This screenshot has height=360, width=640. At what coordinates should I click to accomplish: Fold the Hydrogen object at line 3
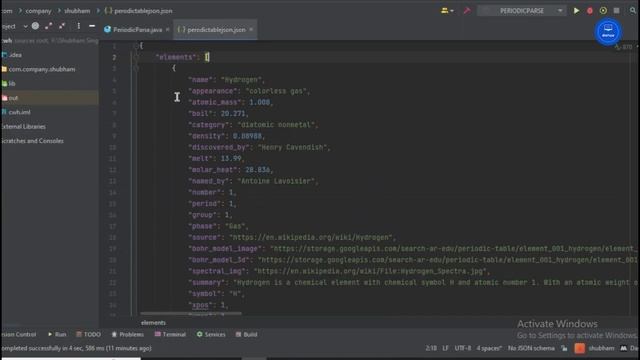pyautogui.click(x=136, y=68)
